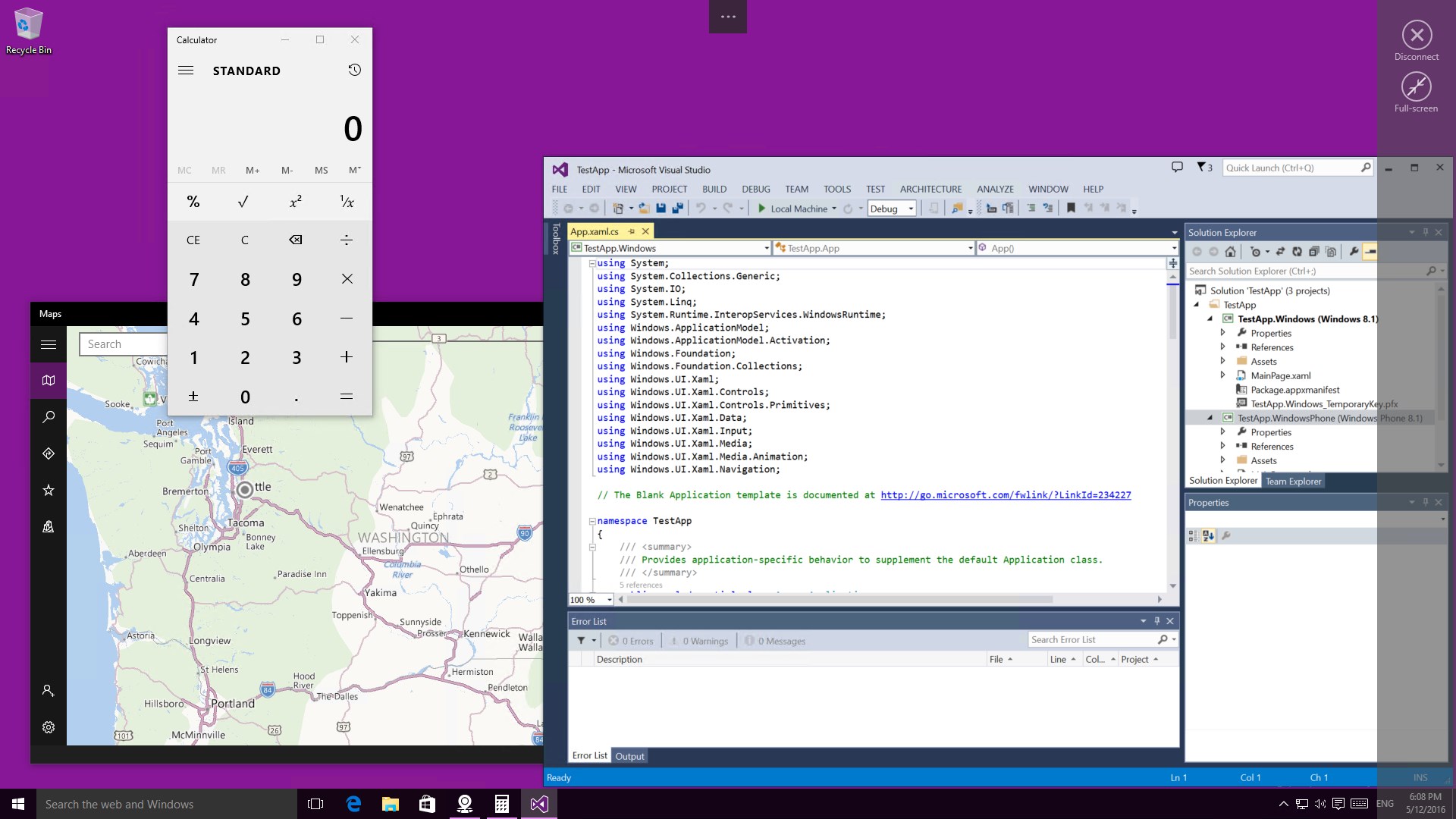The image size is (1456, 819).
Task: Toggle the 0 Errors filter button
Action: point(631,641)
